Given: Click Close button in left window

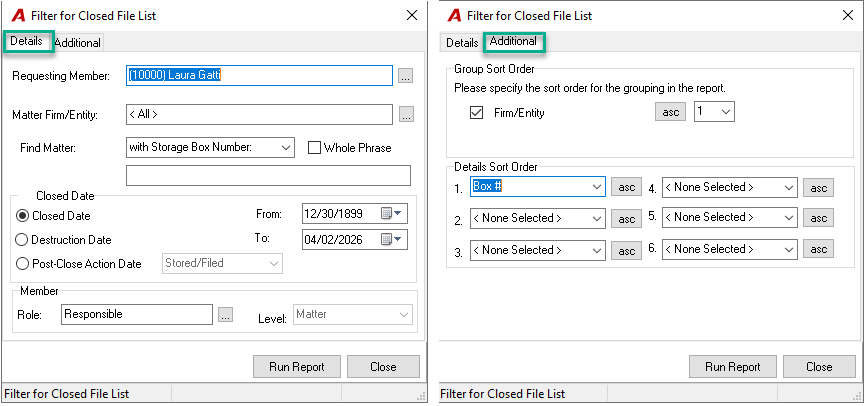Looking at the screenshot, I should point(383,367).
